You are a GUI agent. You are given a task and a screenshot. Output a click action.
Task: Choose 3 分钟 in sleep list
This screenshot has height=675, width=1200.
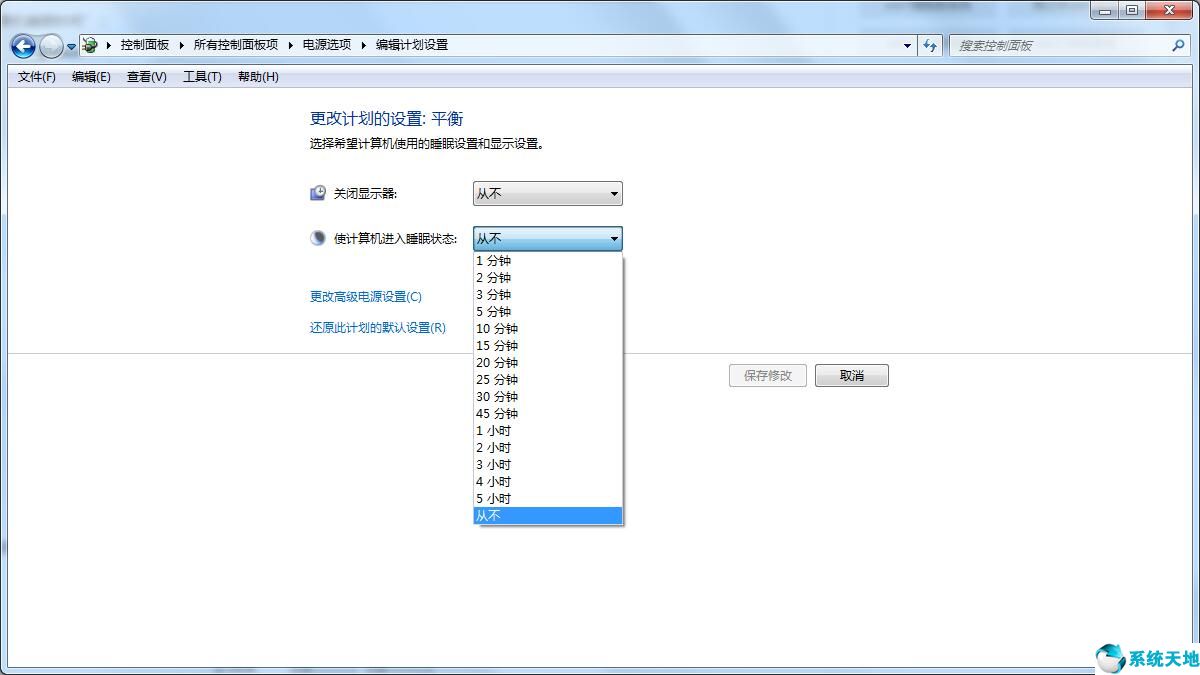(x=547, y=295)
